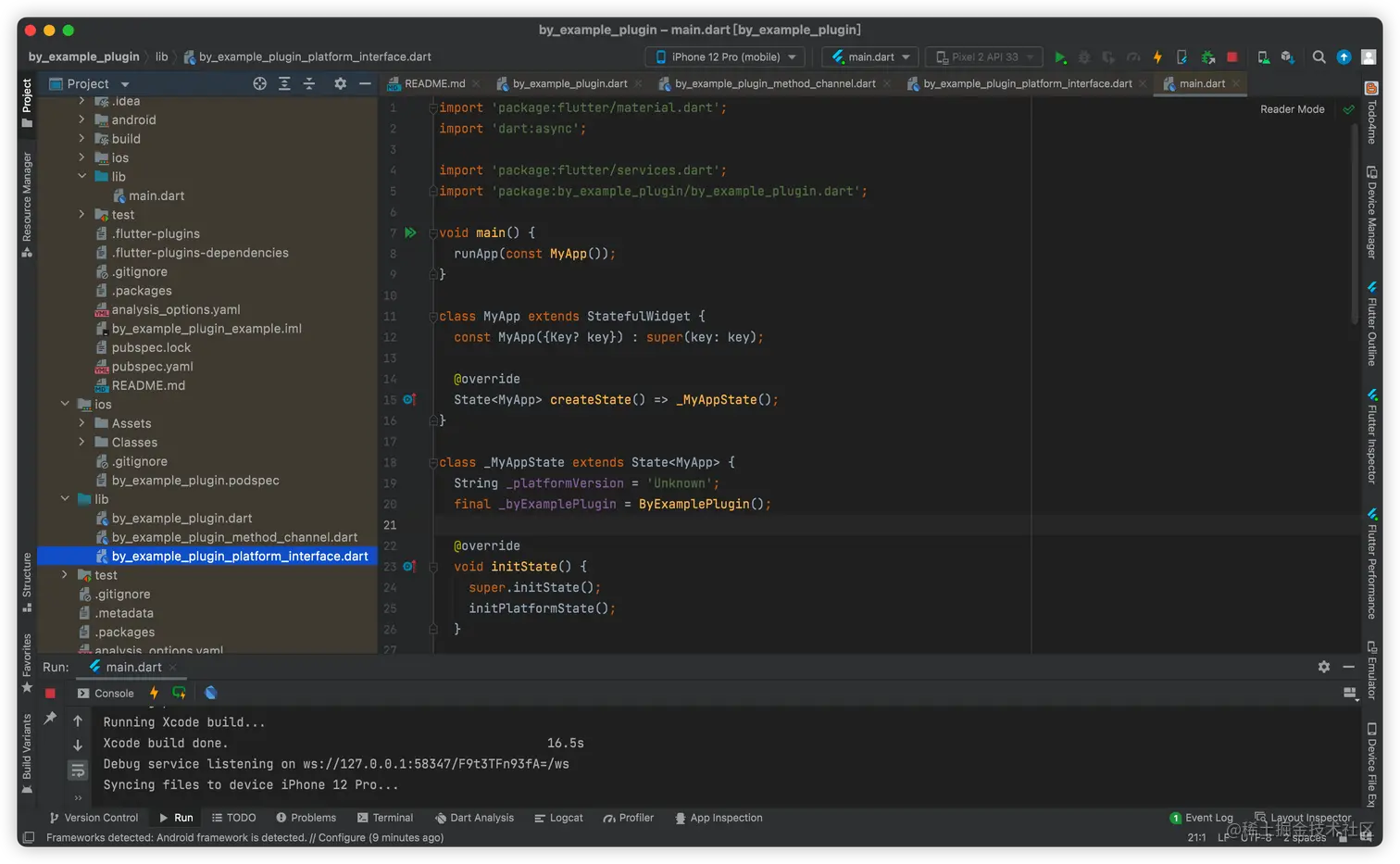The image size is (1400, 864).
Task: Open the Profiler tool window
Action: 628,818
